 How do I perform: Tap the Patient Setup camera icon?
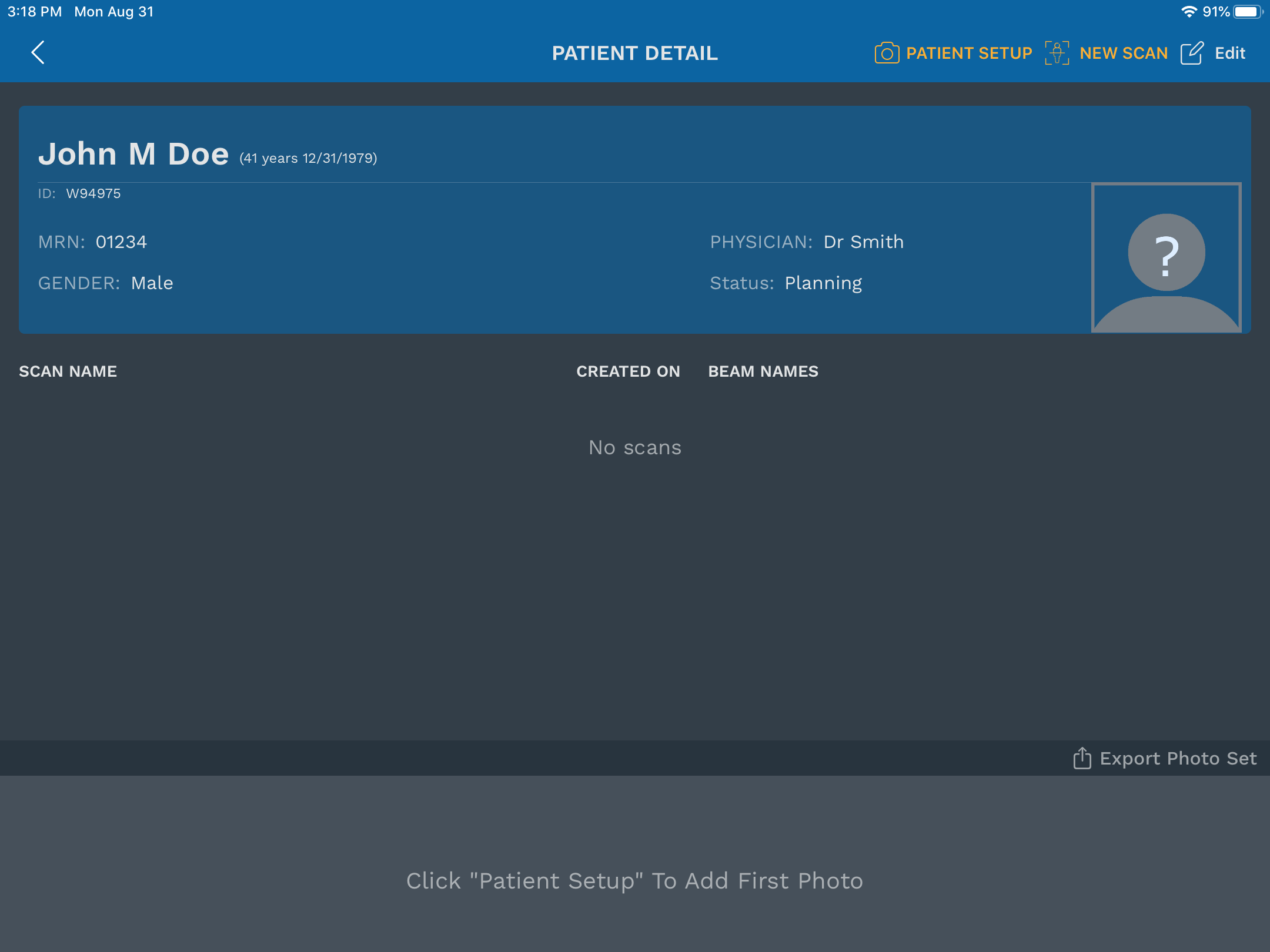click(x=887, y=53)
